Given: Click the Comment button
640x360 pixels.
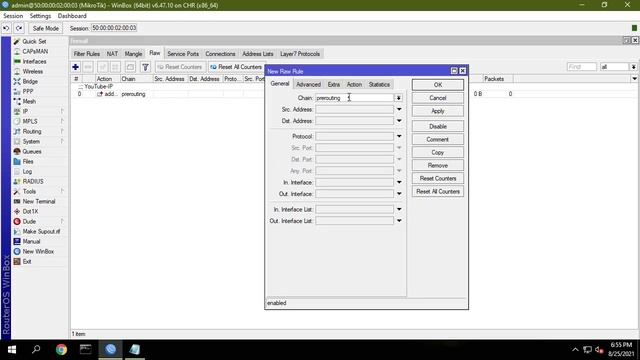Looking at the screenshot, I should [438, 140].
